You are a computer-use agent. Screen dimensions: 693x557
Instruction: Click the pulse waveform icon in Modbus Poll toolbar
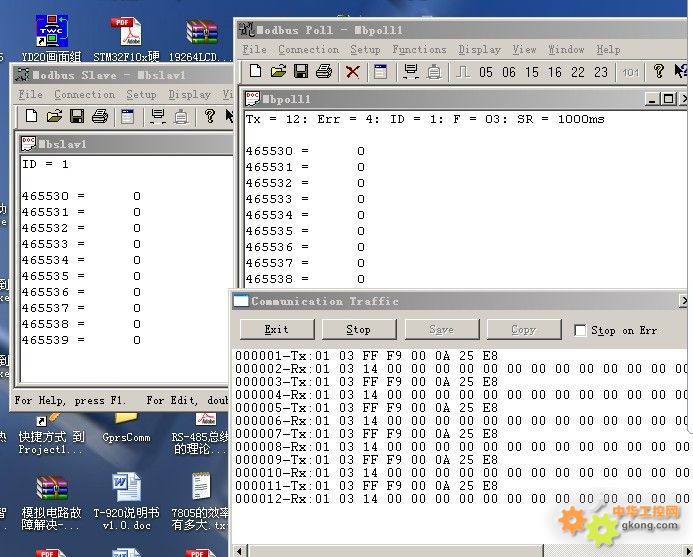point(463,72)
